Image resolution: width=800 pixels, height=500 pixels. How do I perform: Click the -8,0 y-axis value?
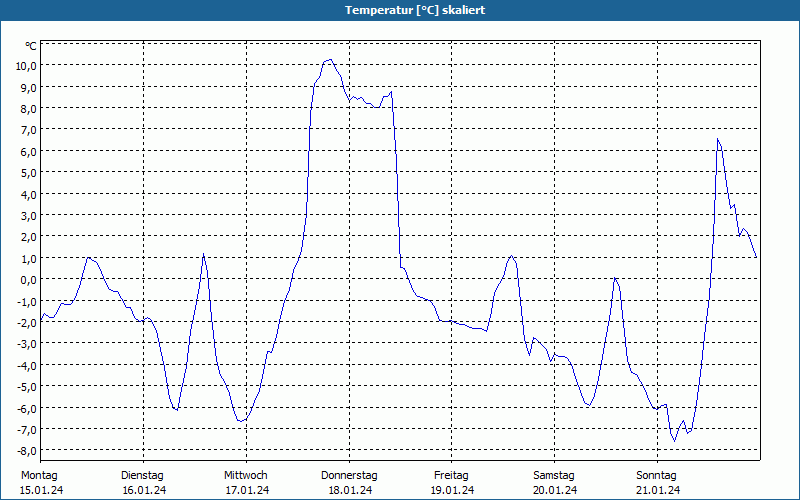point(27,451)
